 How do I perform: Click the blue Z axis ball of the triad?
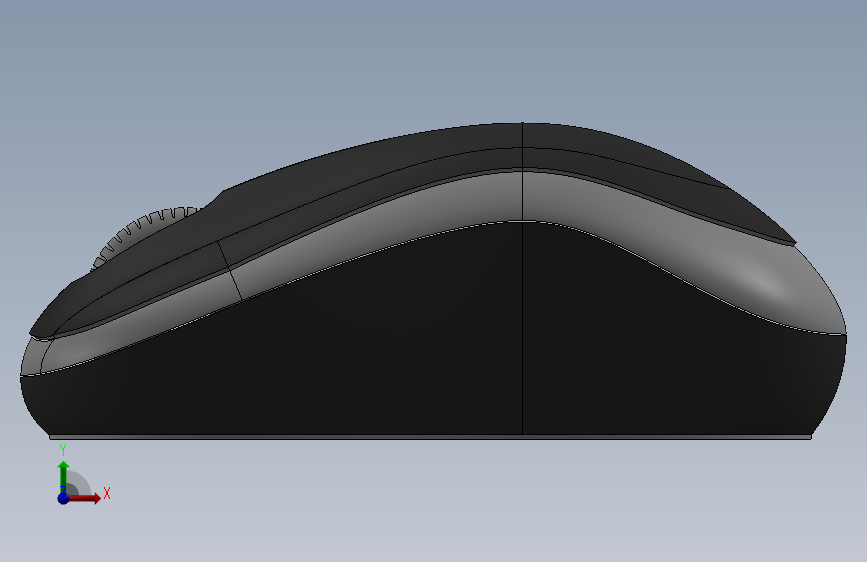64,498
